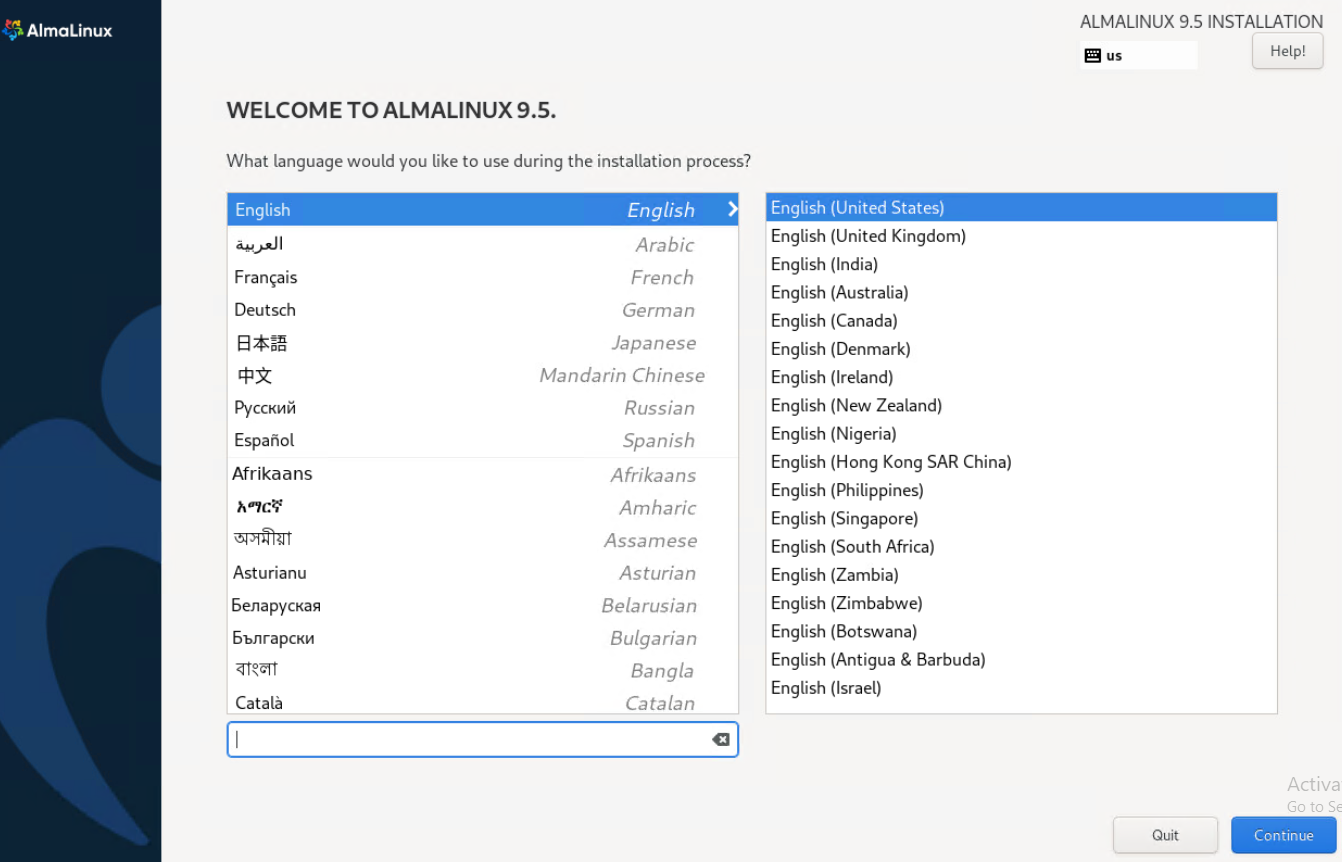
Task: Choose Japanese in the language list
Action: [482, 343]
